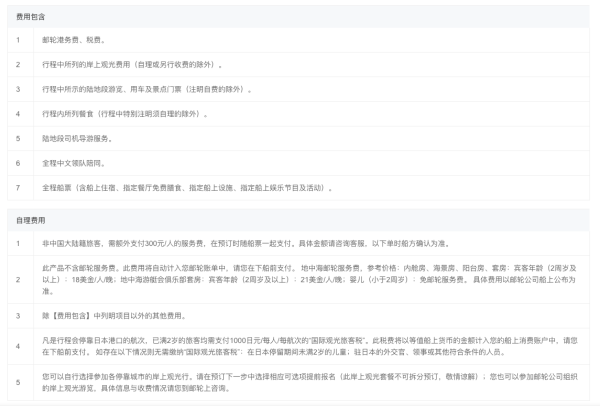Click the 此产品不含邮轮服务费 paragraph

coord(309,280)
